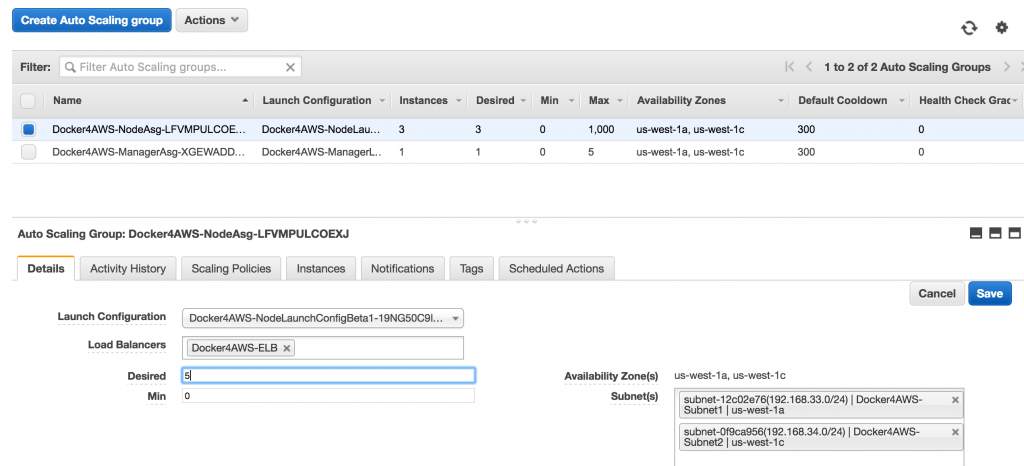Save the Auto Scaling group changes
The height and width of the screenshot is (466, 1024).
989,294
